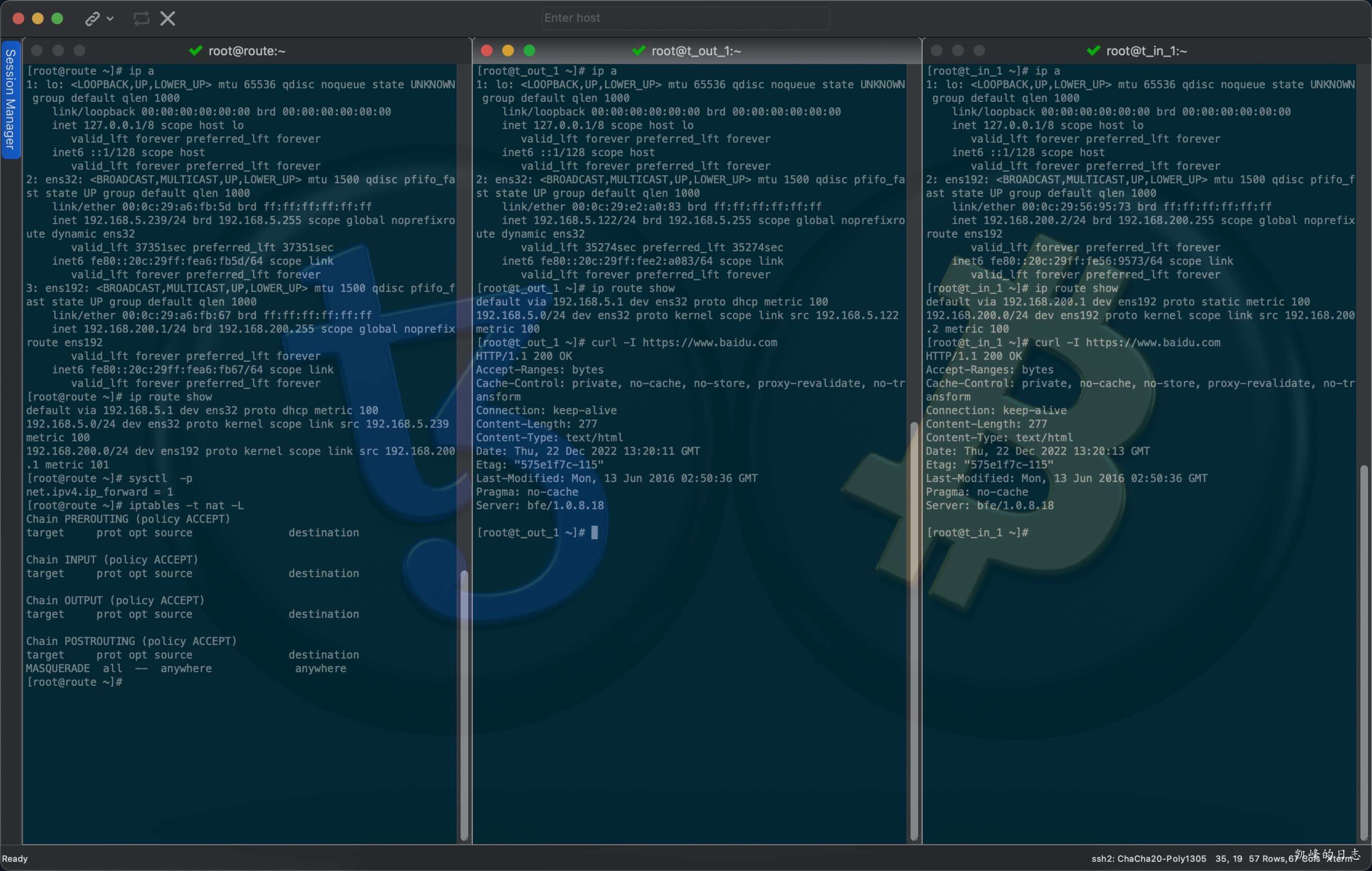Open the Session Manager side panel

10,99
